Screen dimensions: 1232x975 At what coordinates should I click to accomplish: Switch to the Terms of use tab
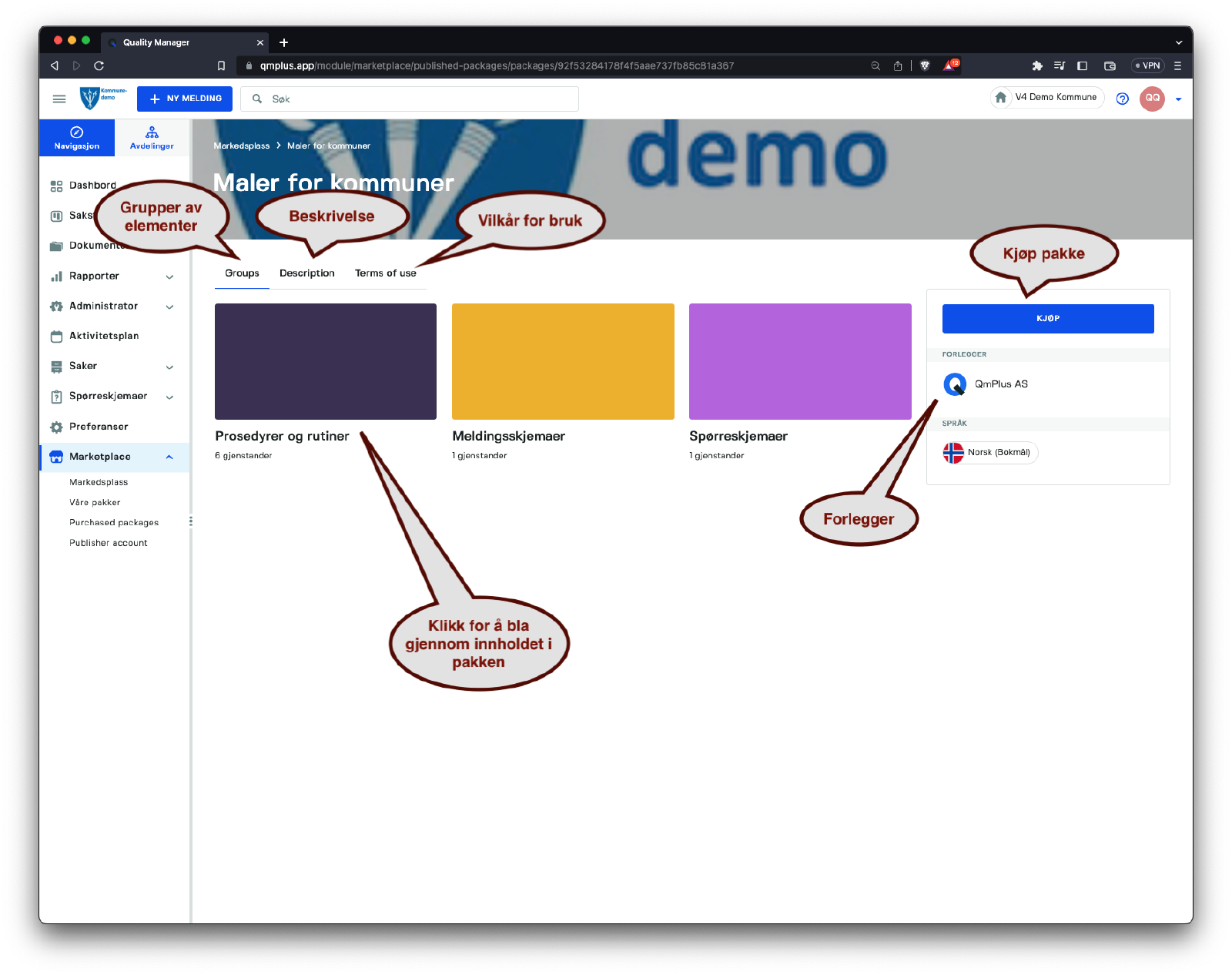tap(385, 273)
